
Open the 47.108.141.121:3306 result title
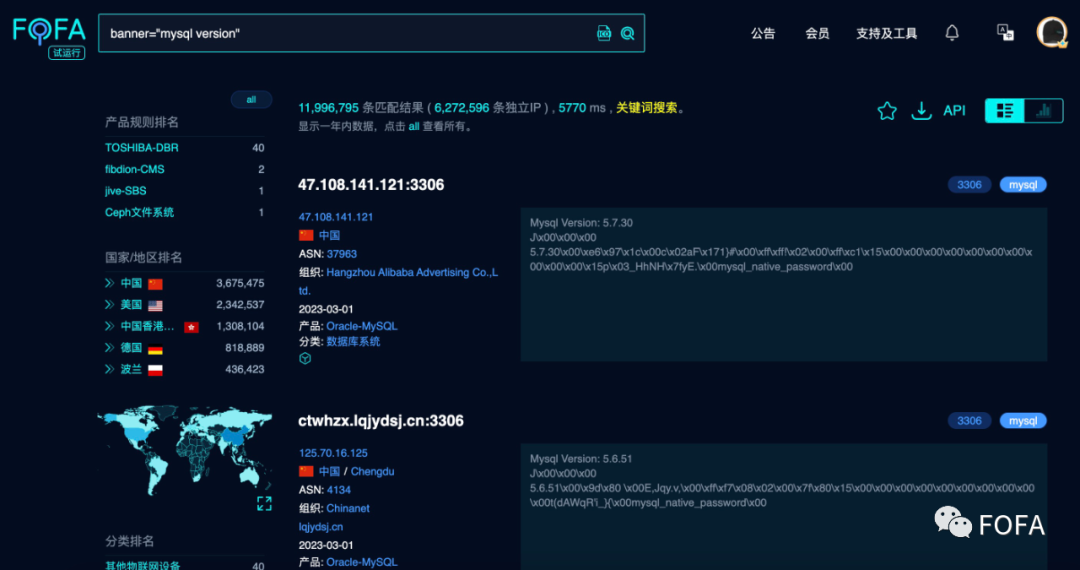[x=371, y=184]
